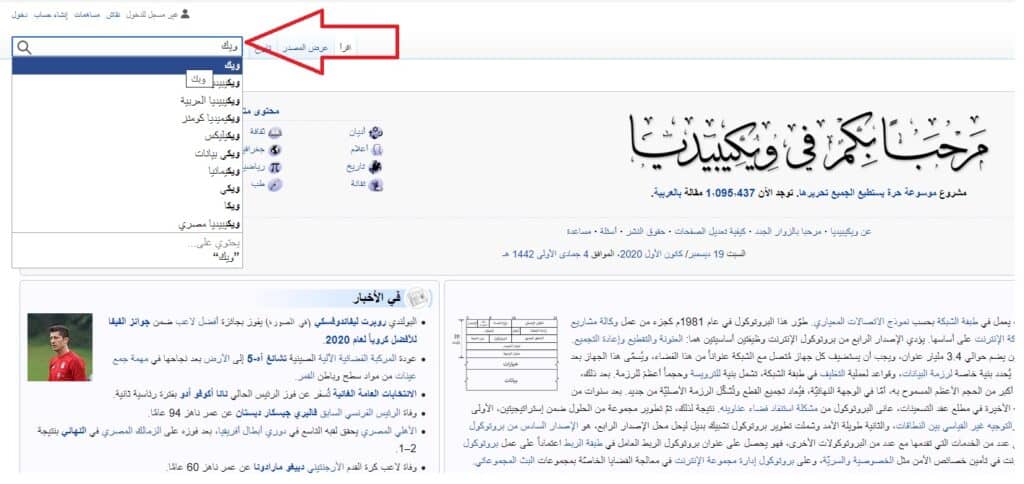Open the عن ويكيبيديا (About Wikipedia) link
Image resolution: width=1024 pixels, height=484 pixels.
point(851,232)
